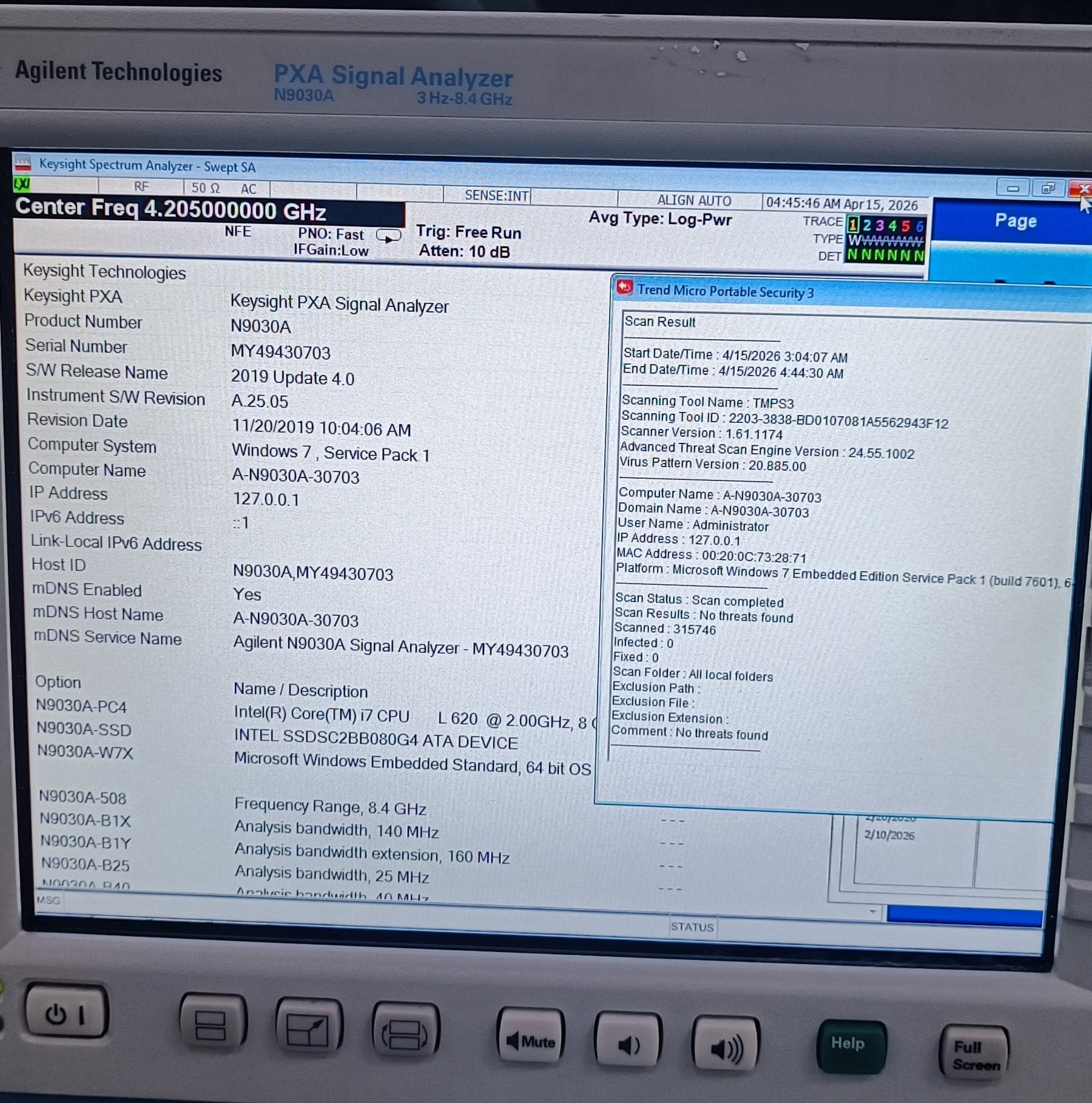This screenshot has width=1092, height=1103.
Task: Click the Keysight Spectrum Analyzer title bar icon
Action: (x=22, y=163)
